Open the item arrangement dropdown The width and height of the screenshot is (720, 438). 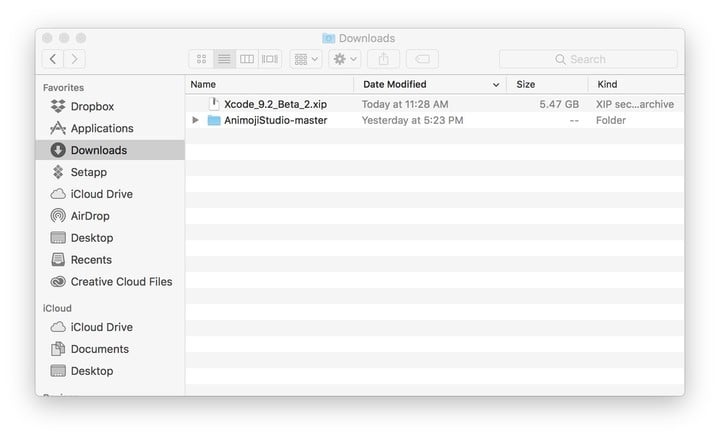tap(306, 59)
